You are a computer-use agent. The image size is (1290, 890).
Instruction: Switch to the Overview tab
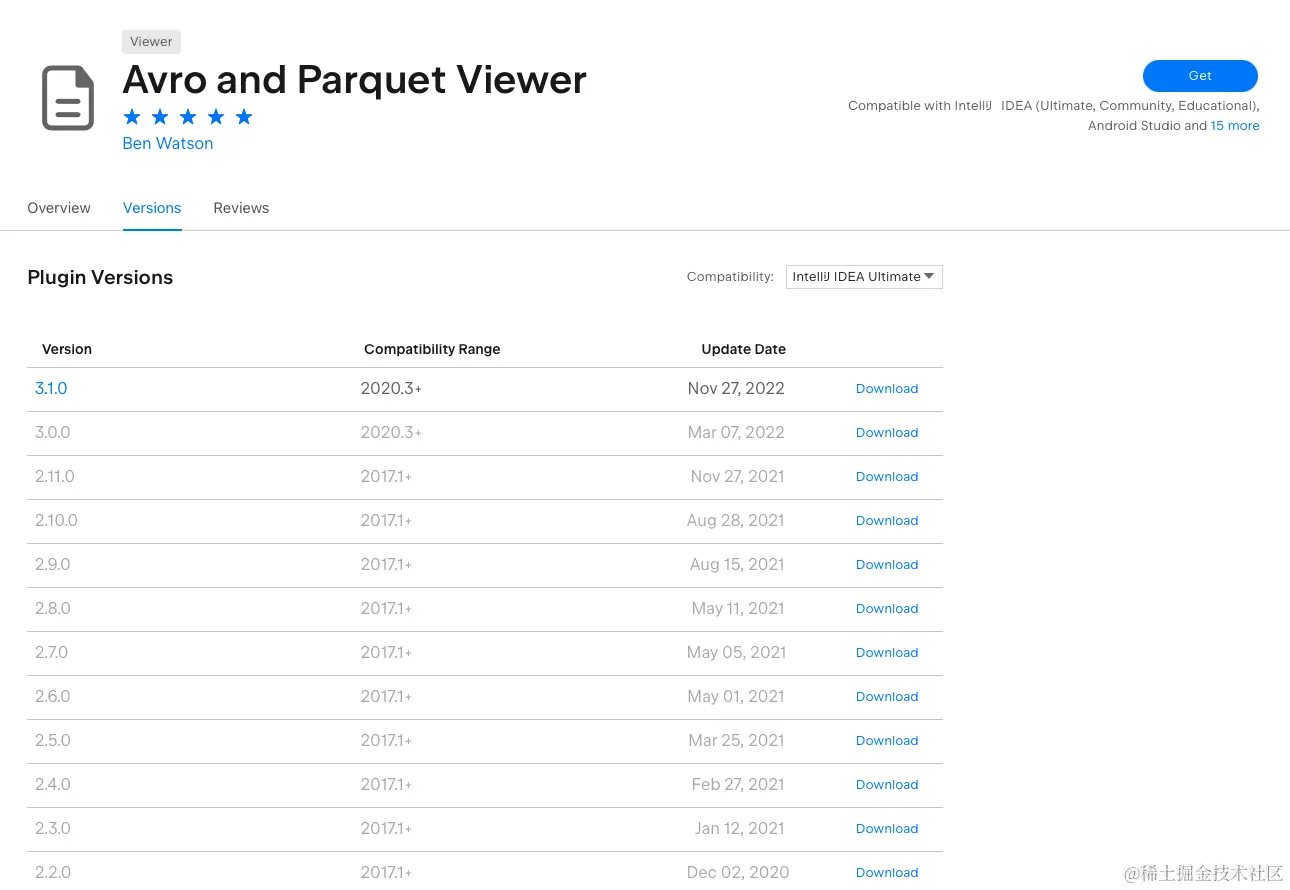[x=59, y=208]
